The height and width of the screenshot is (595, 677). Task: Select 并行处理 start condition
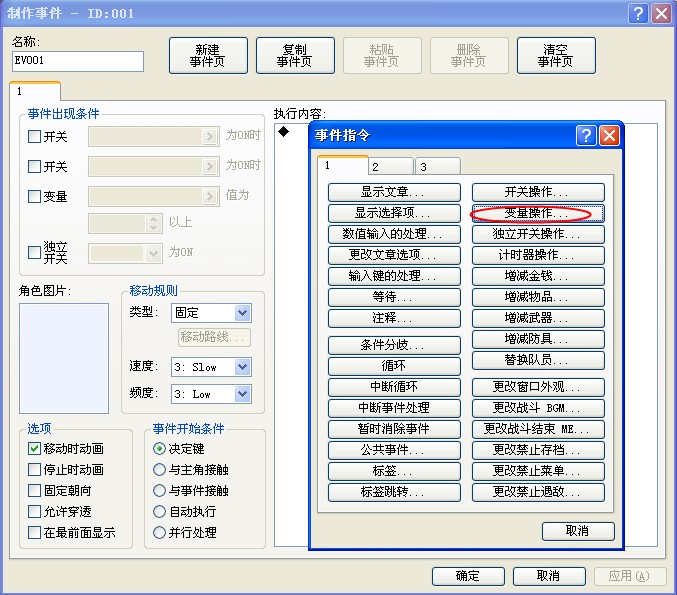[159, 532]
